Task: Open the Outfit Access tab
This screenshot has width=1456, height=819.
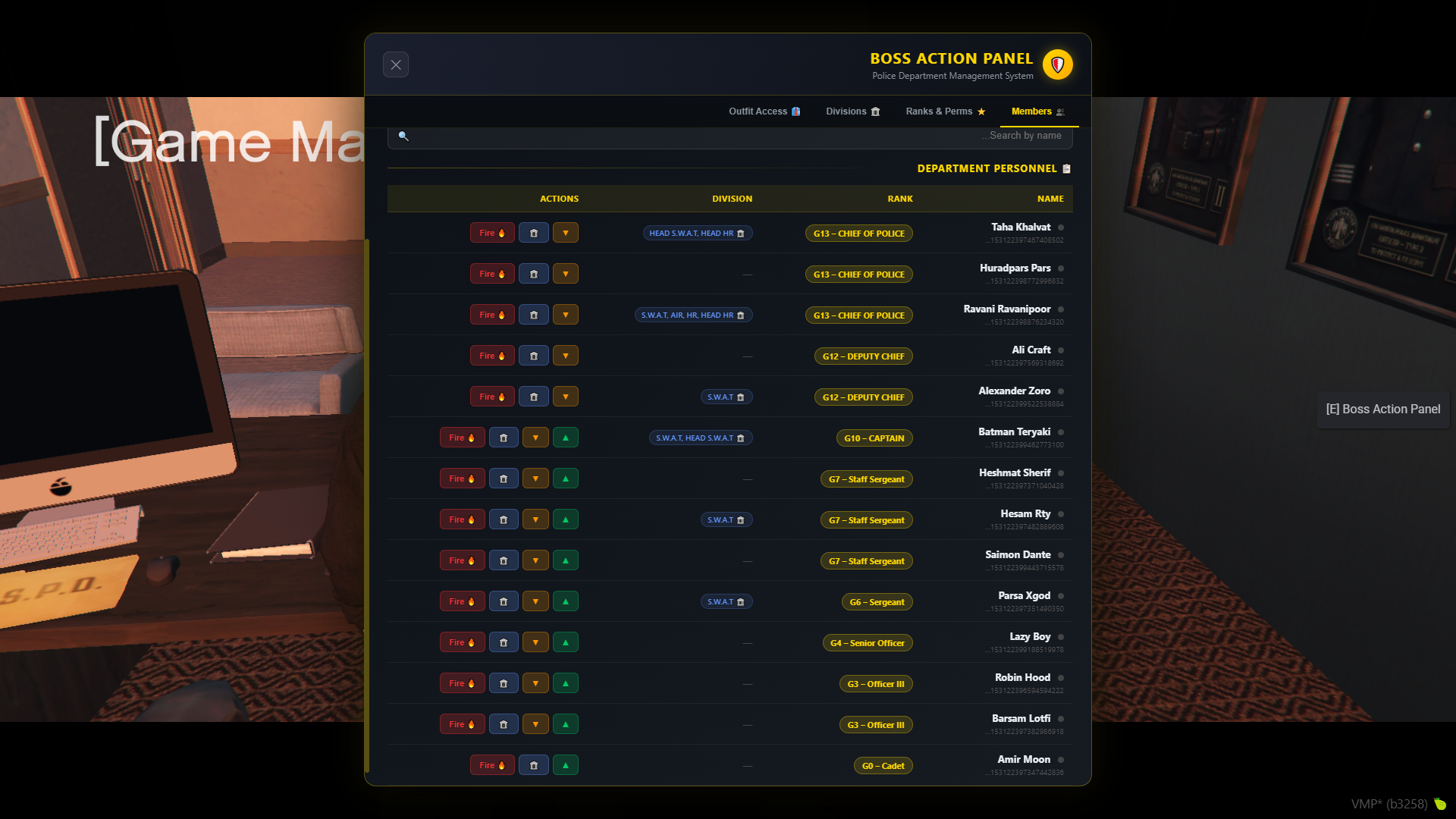Action: pyautogui.click(x=764, y=111)
